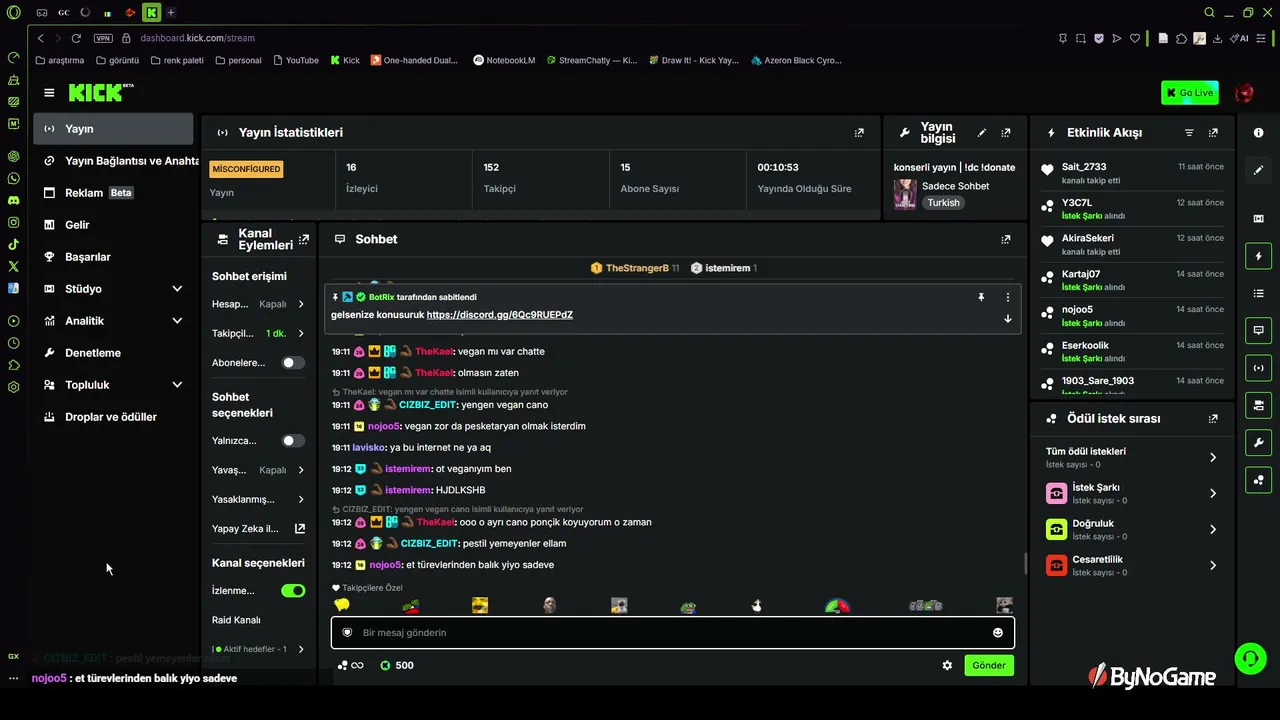Click the info icon in right rail
This screenshot has height=720, width=1280.
1258,133
